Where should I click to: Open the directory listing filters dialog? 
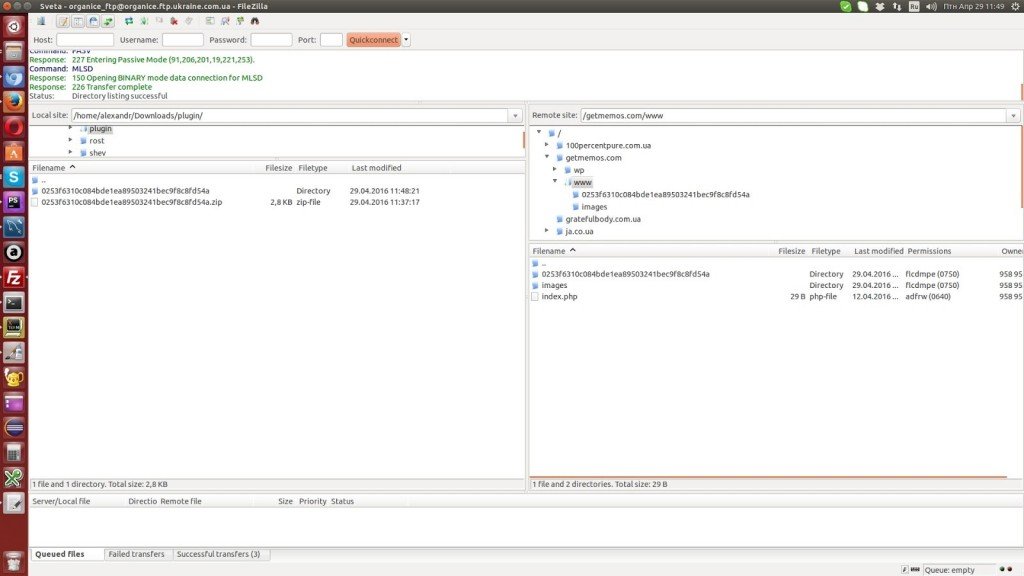(x=210, y=21)
